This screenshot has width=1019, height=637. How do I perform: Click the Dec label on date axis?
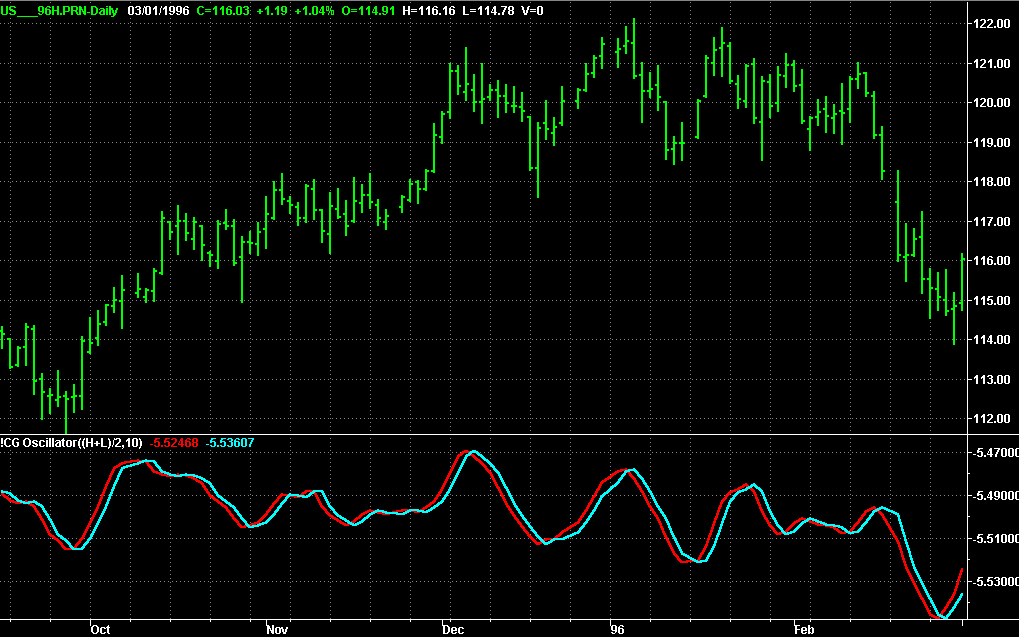coord(453,629)
